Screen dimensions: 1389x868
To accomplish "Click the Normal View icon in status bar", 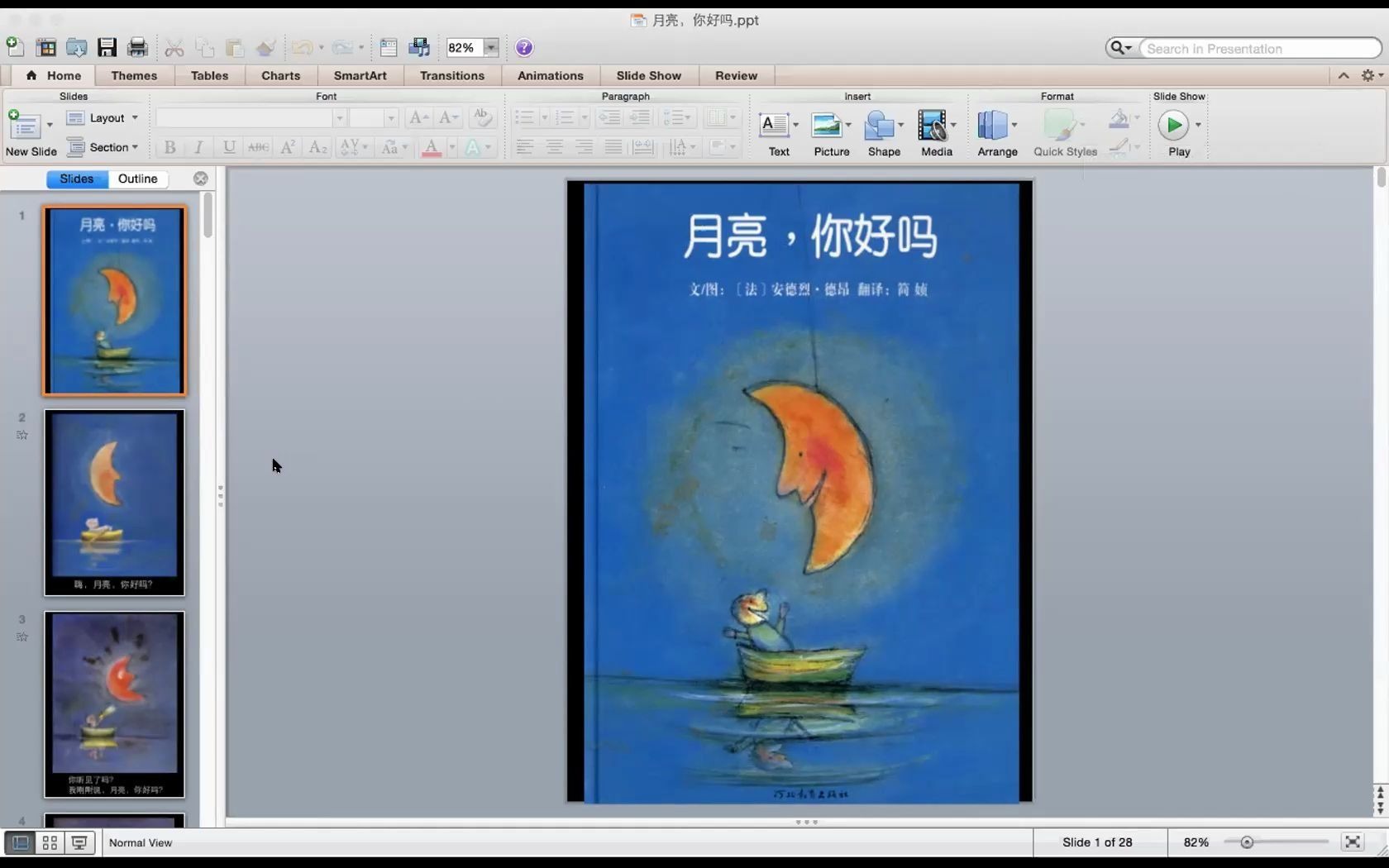I will (21, 842).
